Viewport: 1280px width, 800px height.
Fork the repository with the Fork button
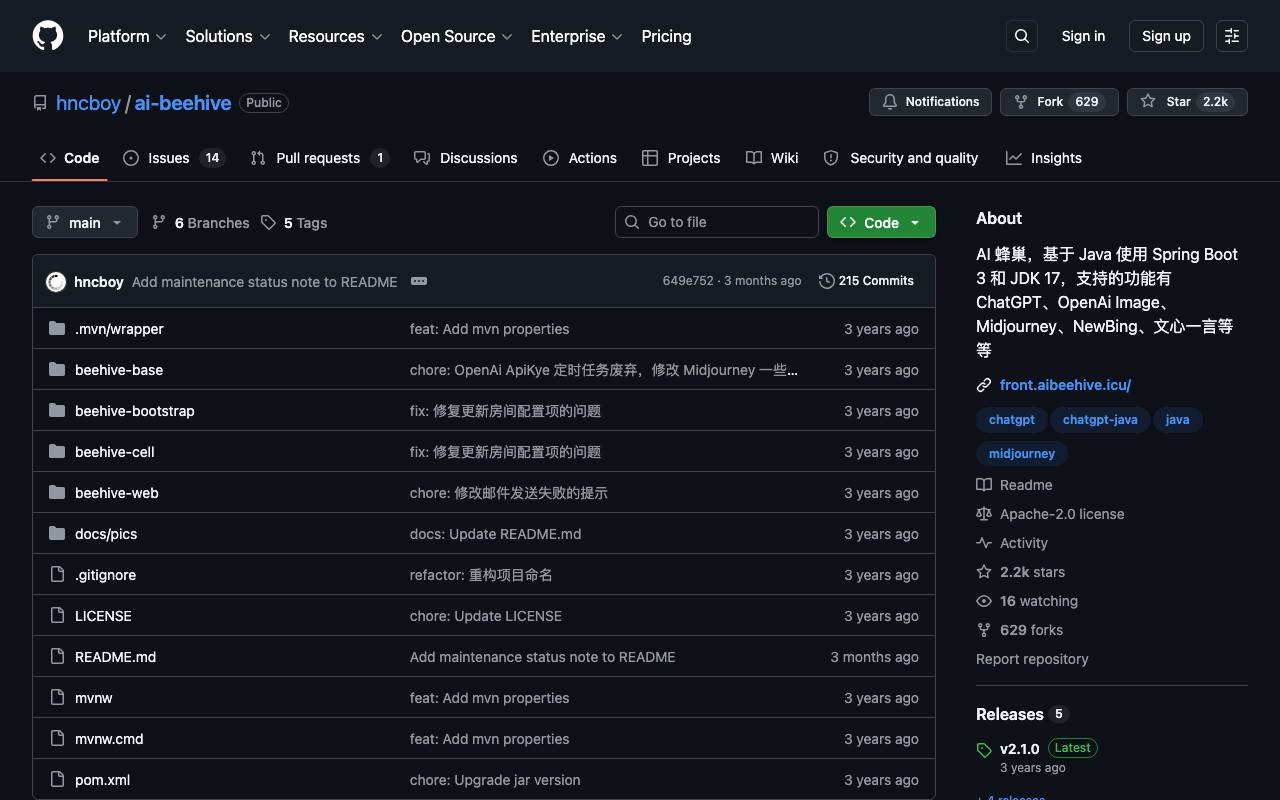[x=1059, y=102]
